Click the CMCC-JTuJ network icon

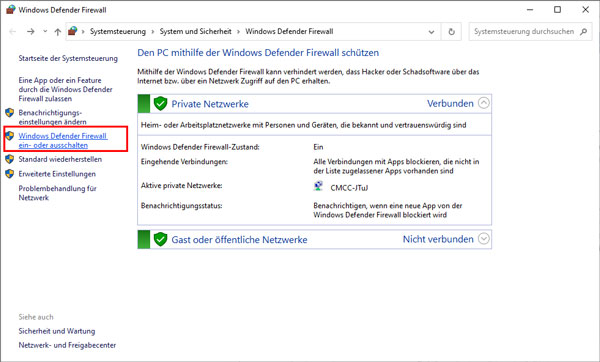click(318, 186)
